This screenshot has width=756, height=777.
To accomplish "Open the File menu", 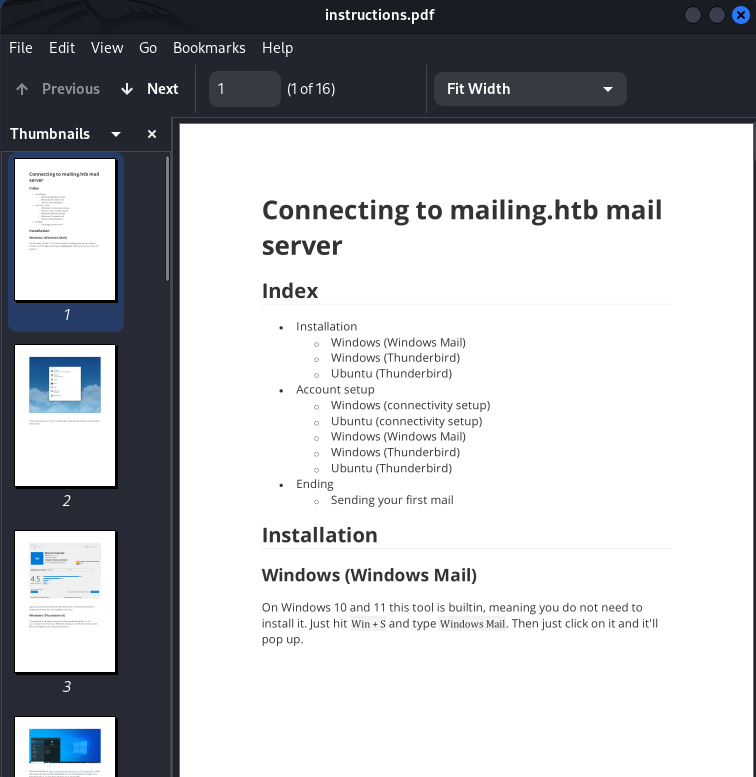I will pos(21,48).
